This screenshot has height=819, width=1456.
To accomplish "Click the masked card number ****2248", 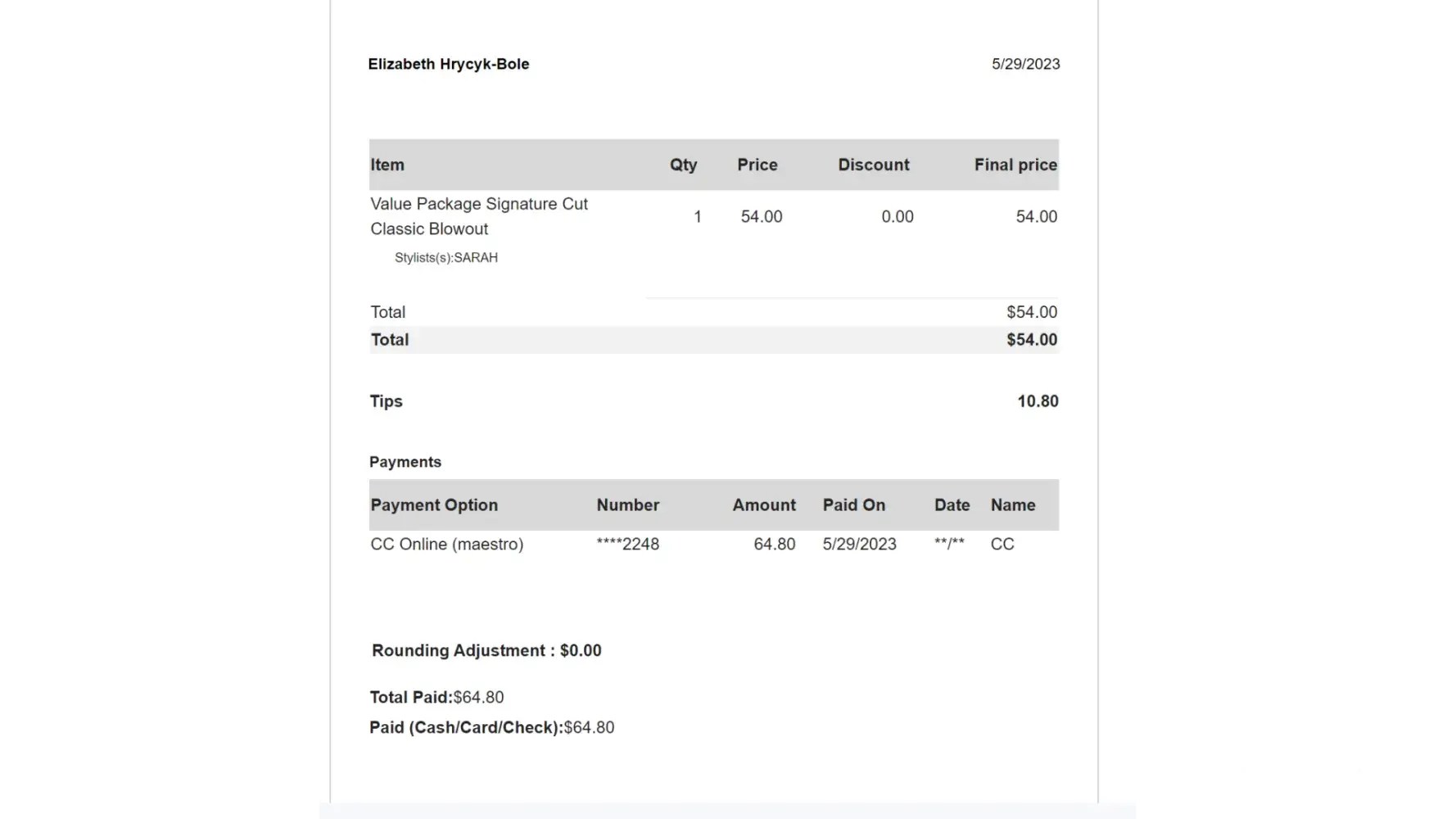I will tap(627, 545).
